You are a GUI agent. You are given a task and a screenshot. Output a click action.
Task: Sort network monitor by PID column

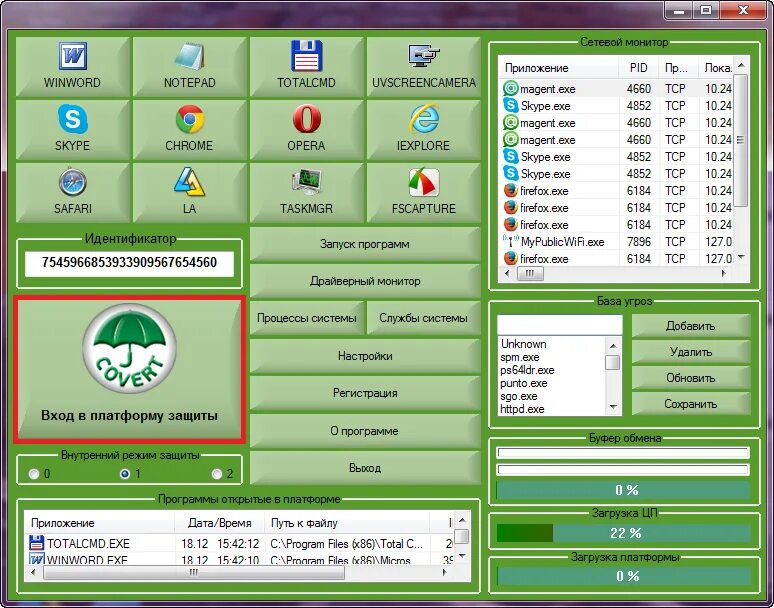[639, 68]
